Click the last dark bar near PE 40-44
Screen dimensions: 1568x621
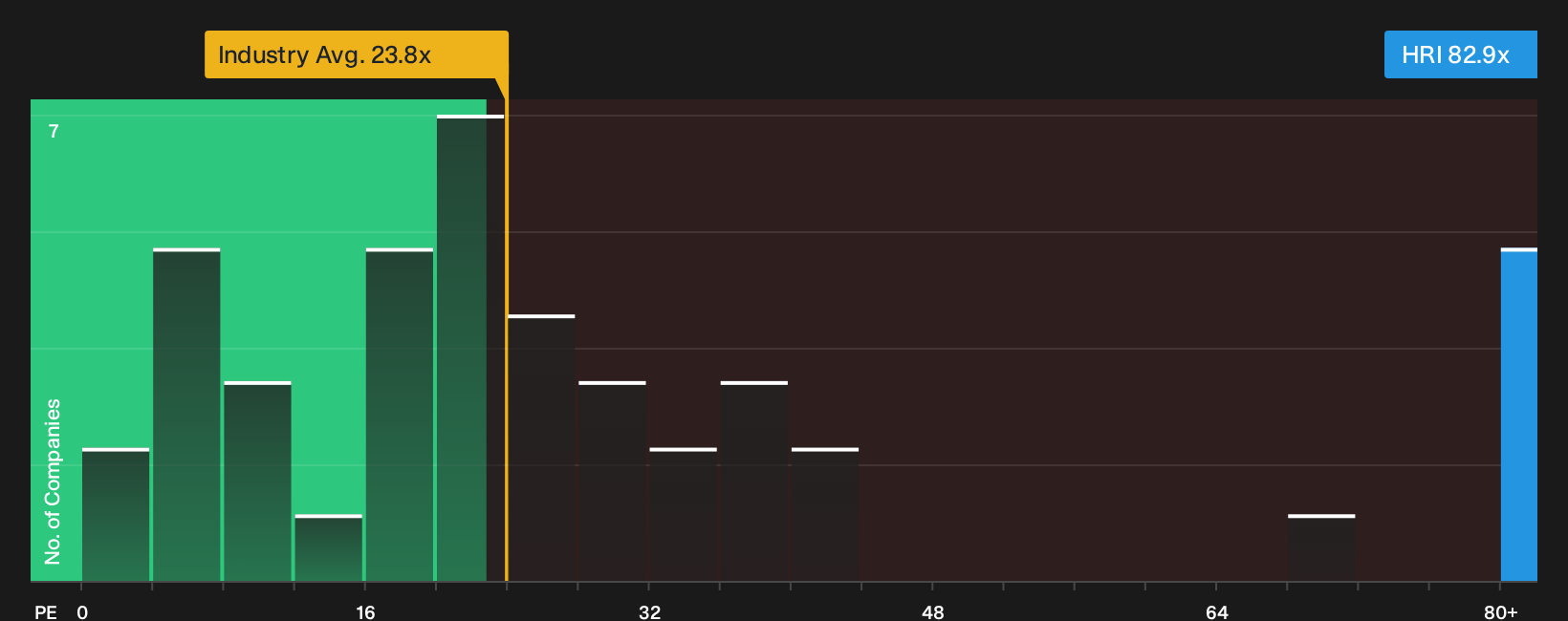[825, 514]
